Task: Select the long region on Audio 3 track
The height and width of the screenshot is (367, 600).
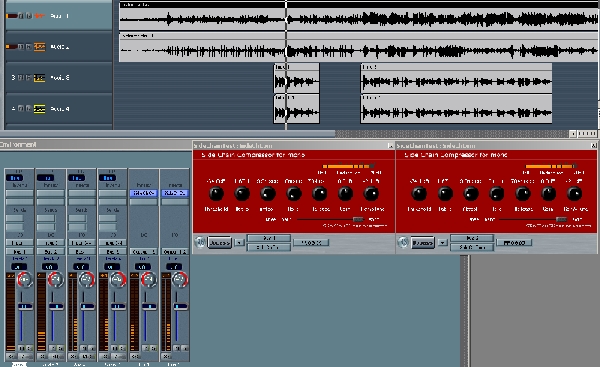Action: (456, 78)
